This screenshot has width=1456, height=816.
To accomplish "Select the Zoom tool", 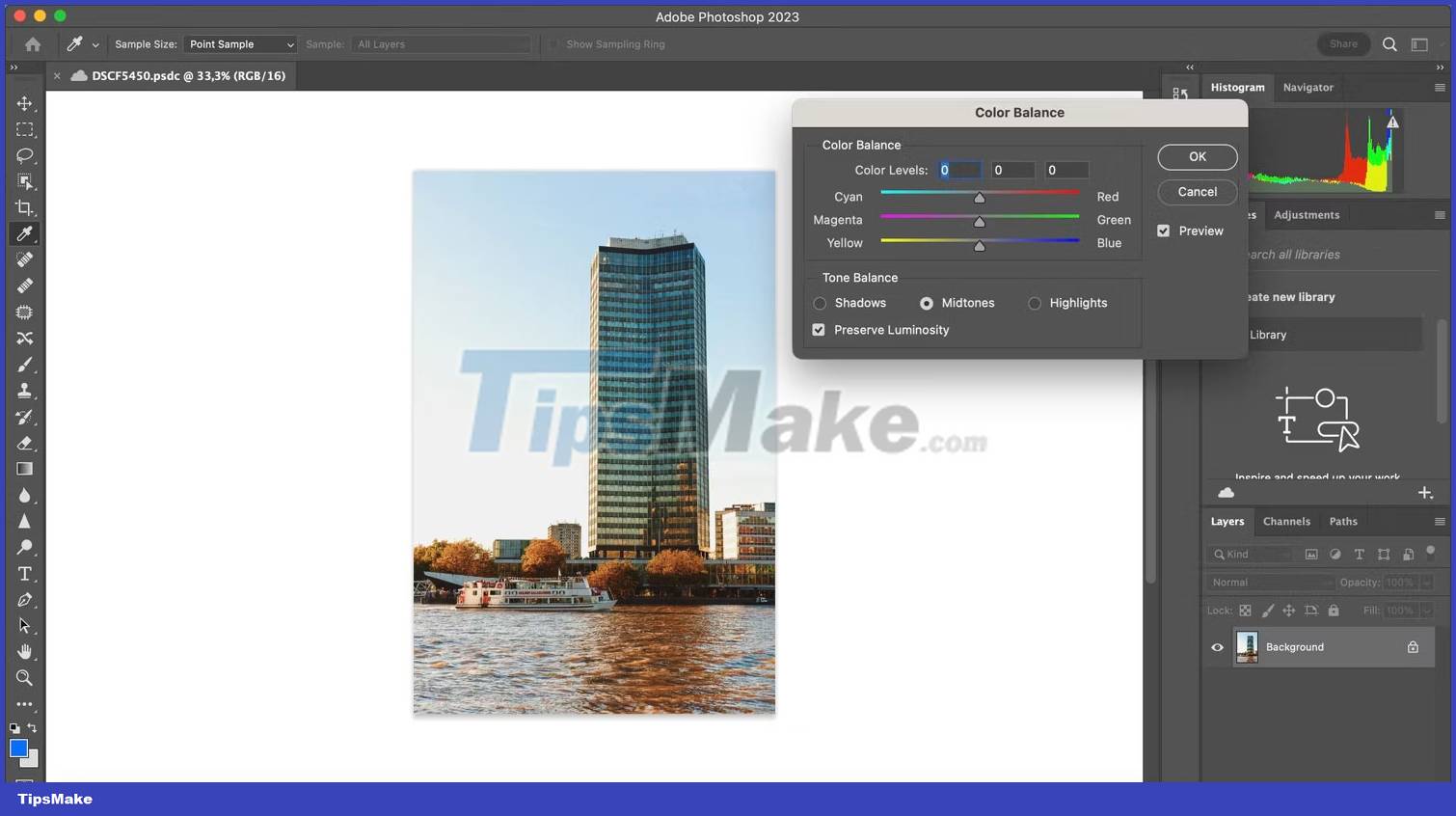I will (x=24, y=678).
